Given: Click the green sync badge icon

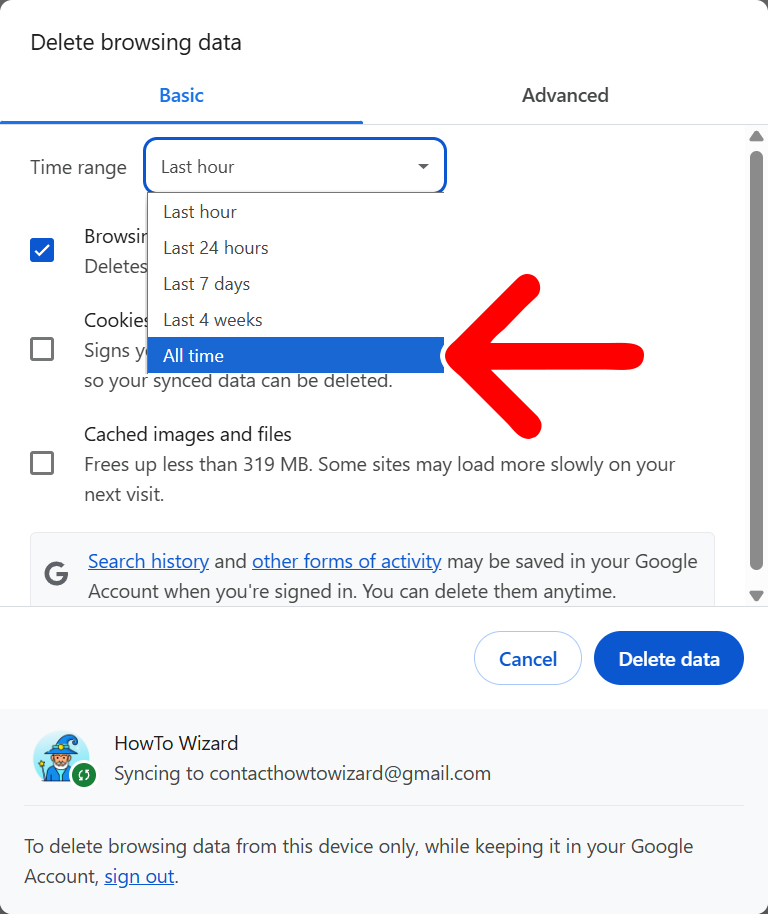Looking at the screenshot, I should 84,774.
